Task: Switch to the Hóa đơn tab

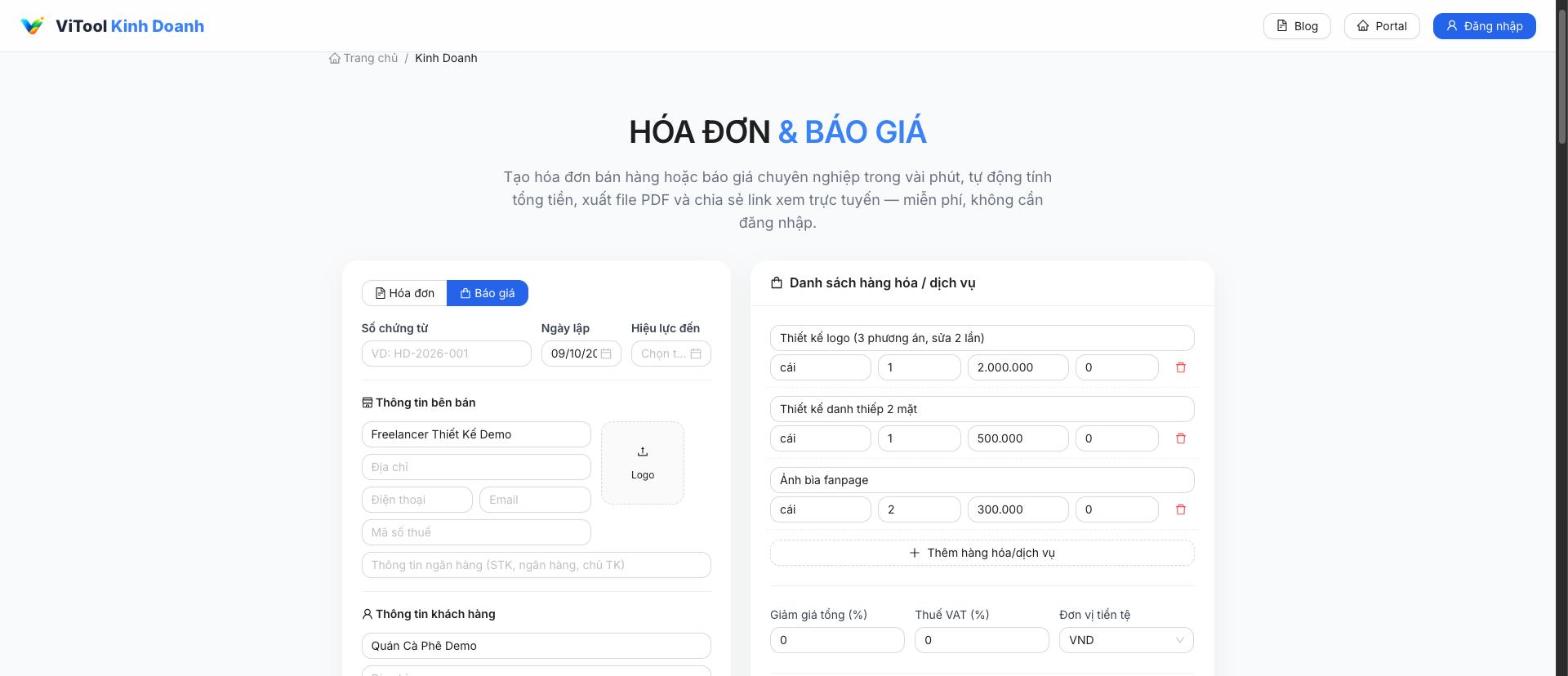Action: tap(405, 293)
